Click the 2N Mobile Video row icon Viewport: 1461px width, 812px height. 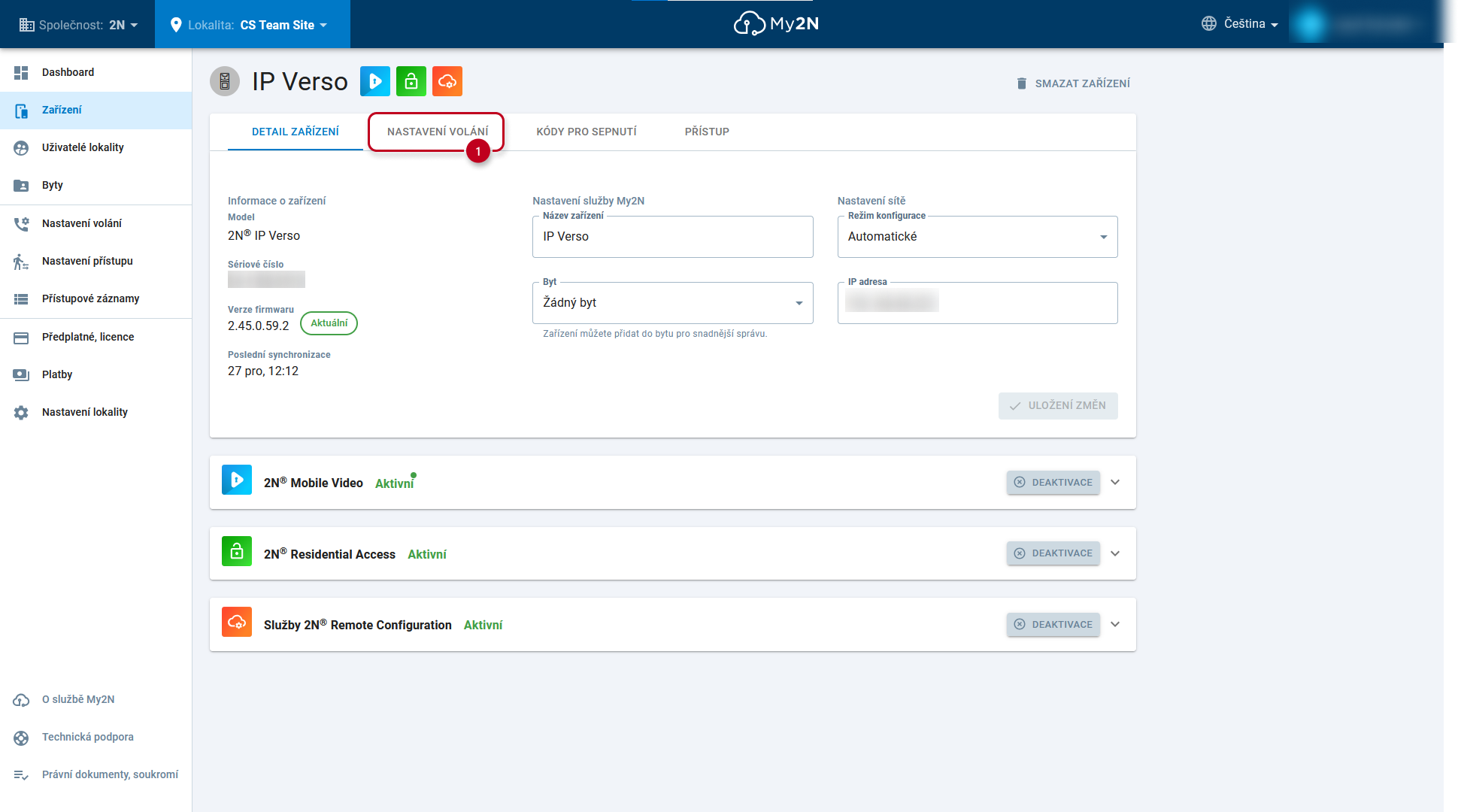(x=237, y=480)
